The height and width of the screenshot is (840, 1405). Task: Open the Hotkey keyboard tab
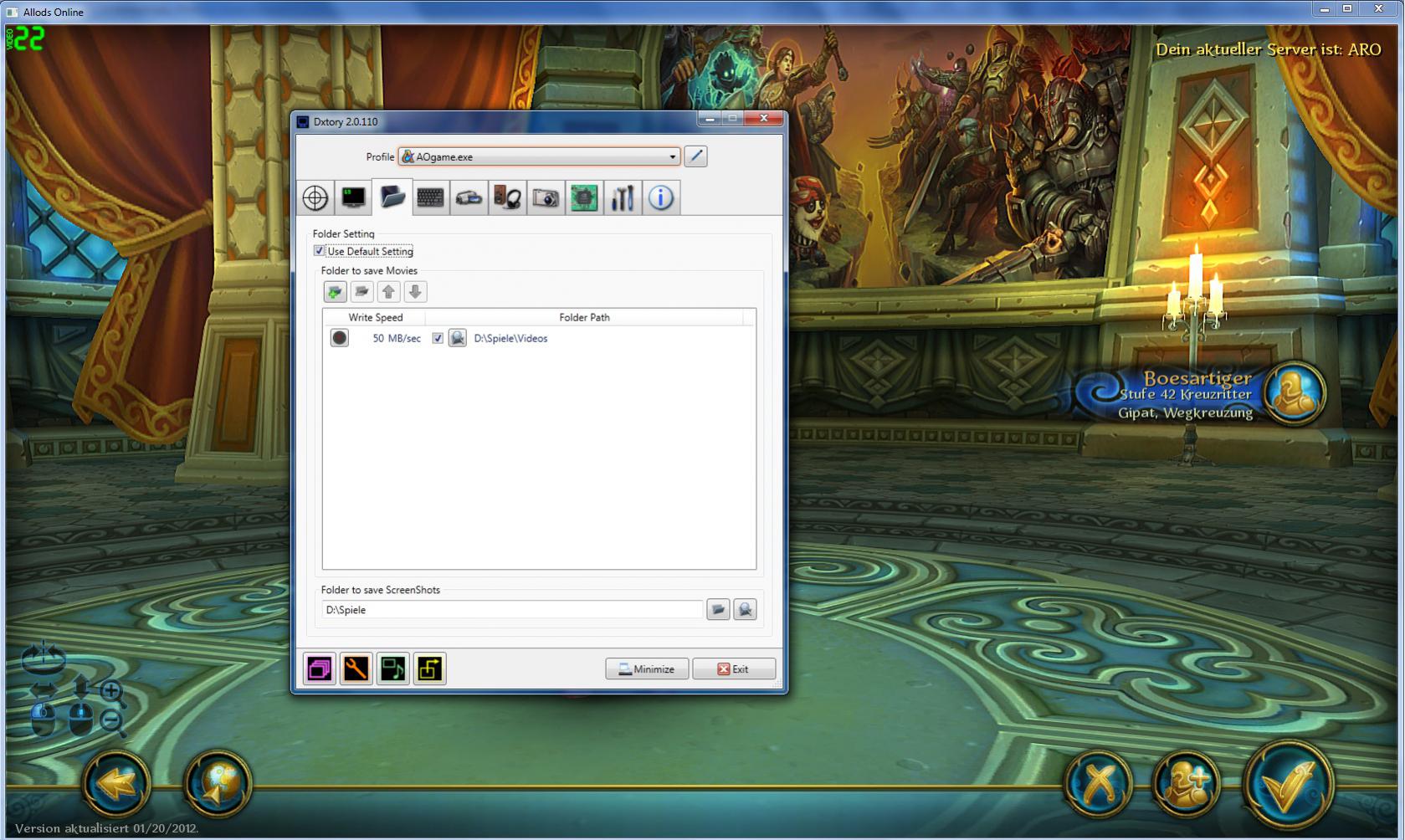click(x=430, y=198)
